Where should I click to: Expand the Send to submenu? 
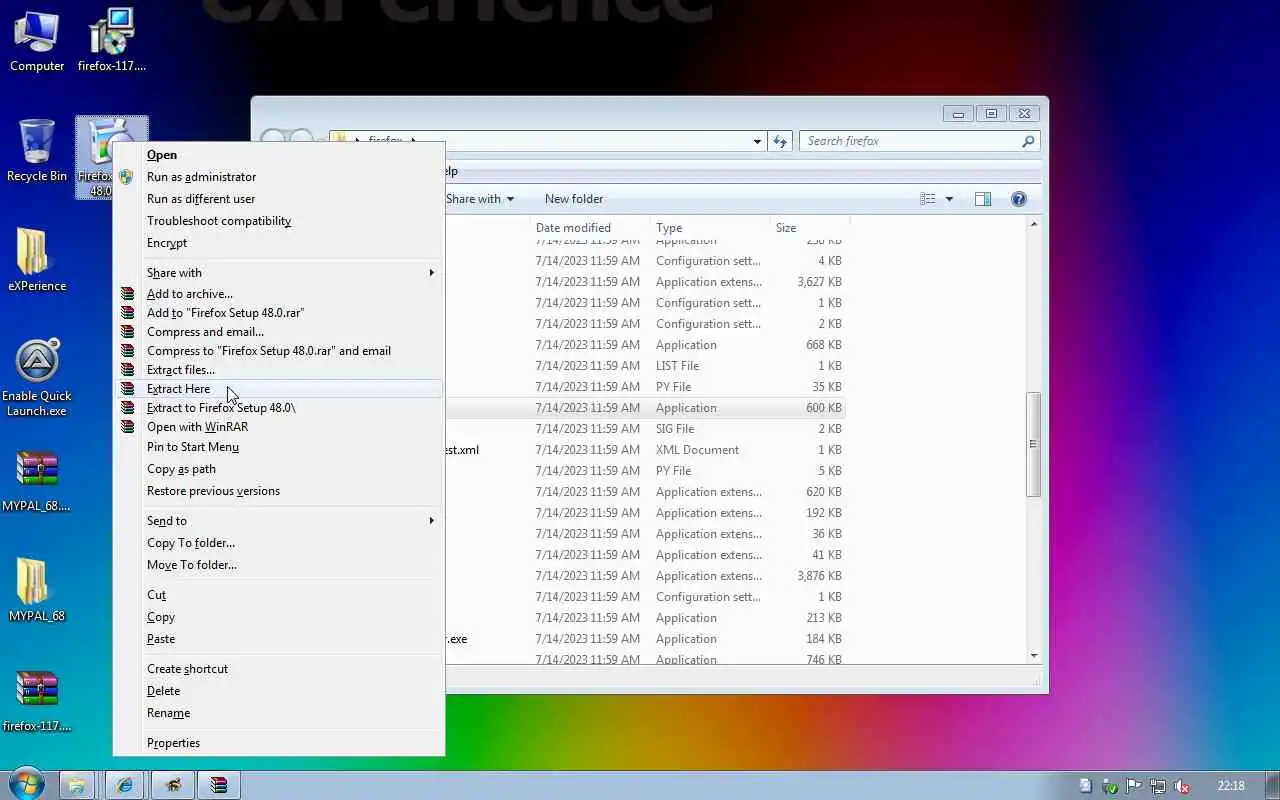(x=432, y=521)
